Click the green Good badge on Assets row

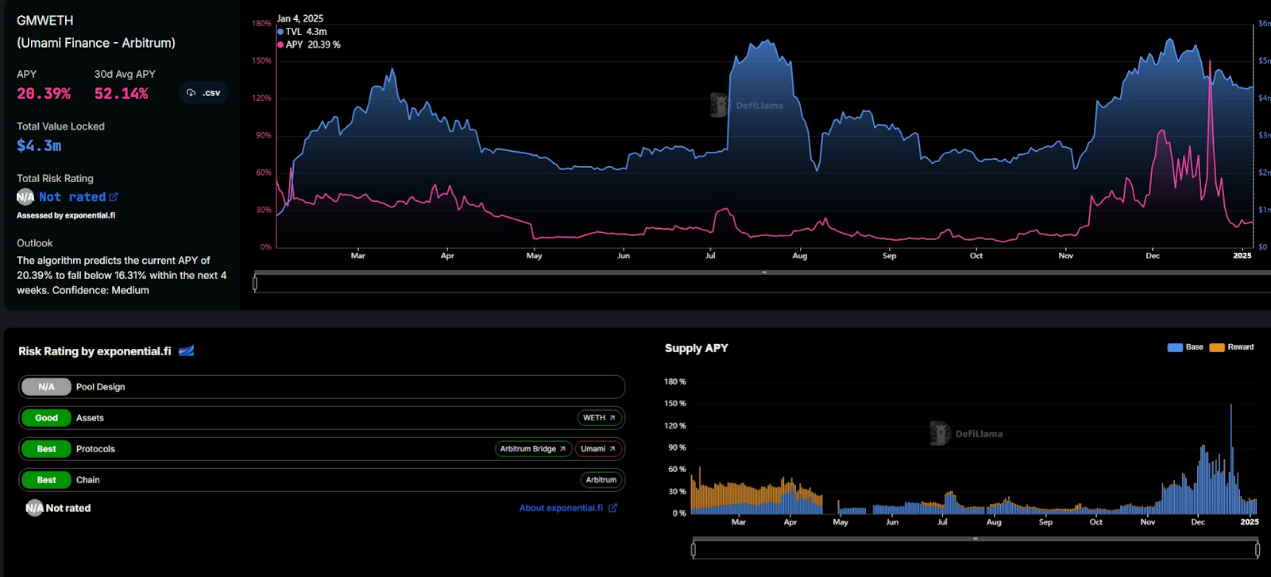[46, 418]
